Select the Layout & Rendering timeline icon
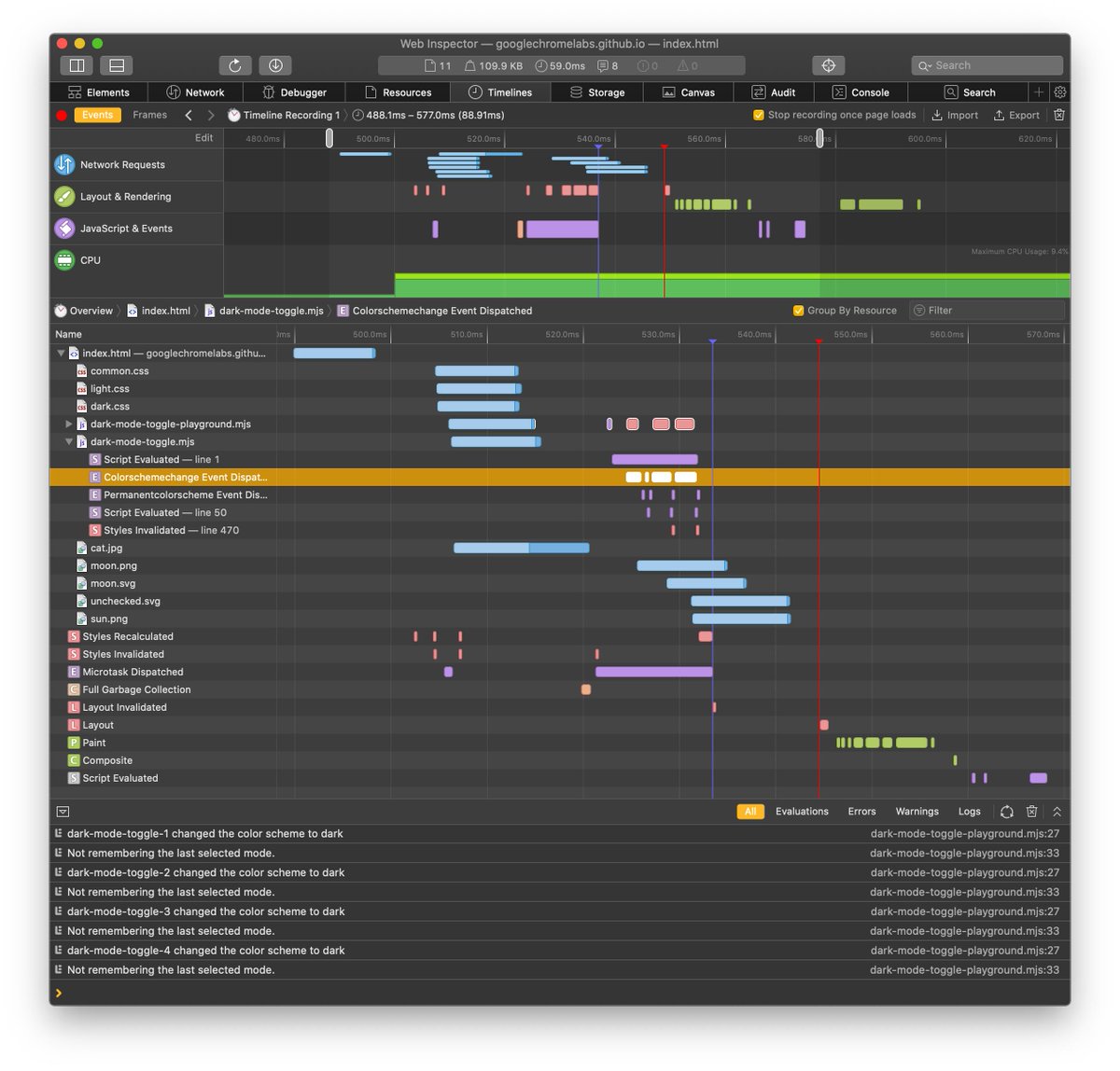This screenshot has height=1071, width=1120. pyautogui.click(x=64, y=196)
